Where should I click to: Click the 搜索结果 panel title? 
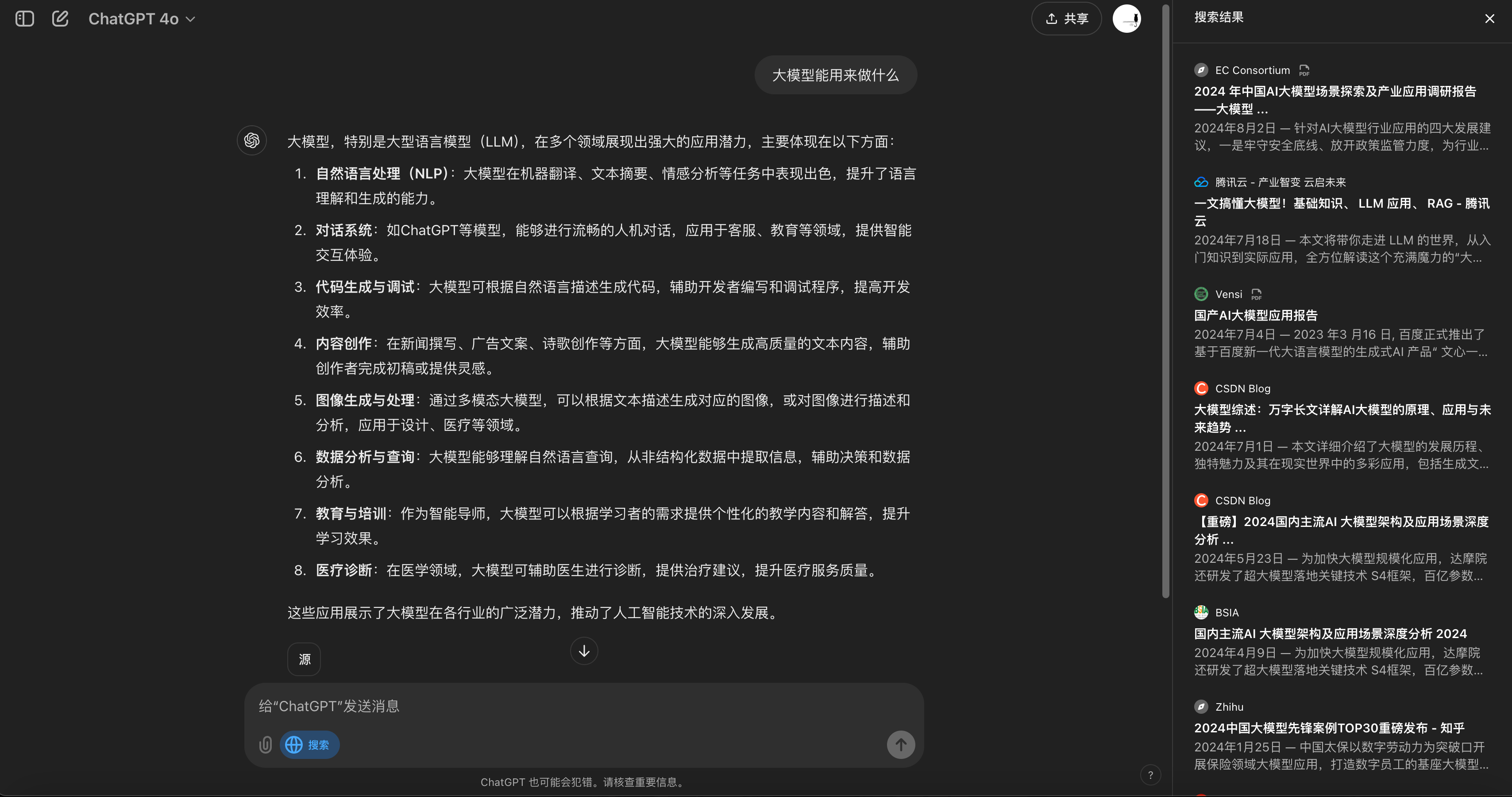(1219, 17)
